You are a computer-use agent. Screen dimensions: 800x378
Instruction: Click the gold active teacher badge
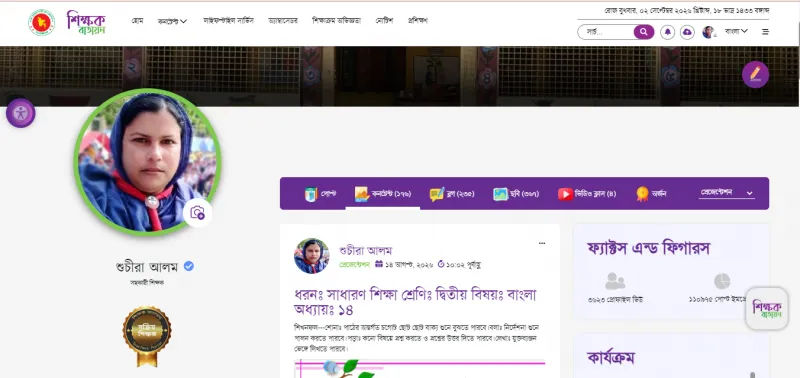tap(147, 336)
